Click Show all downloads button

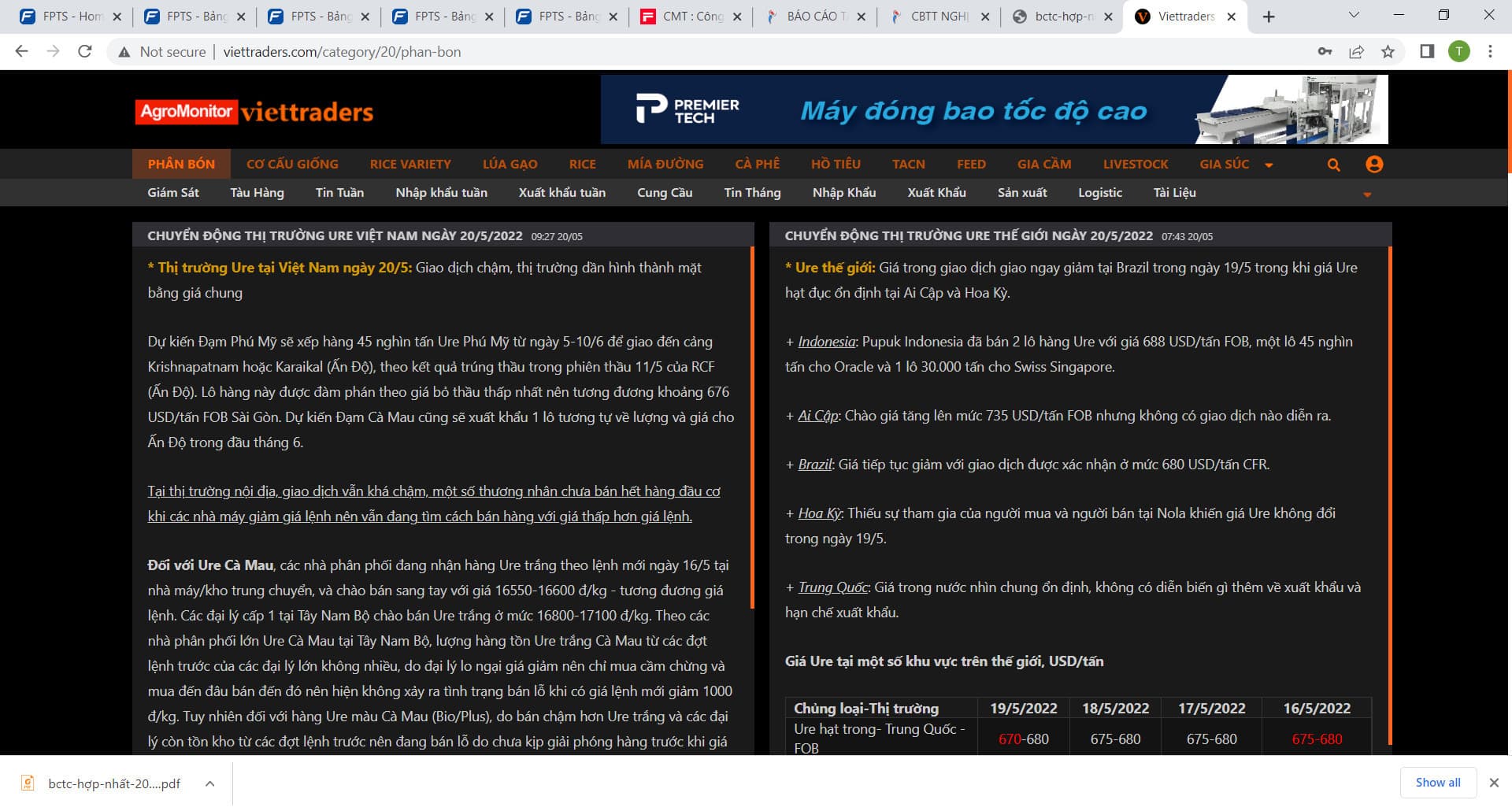tap(1437, 783)
